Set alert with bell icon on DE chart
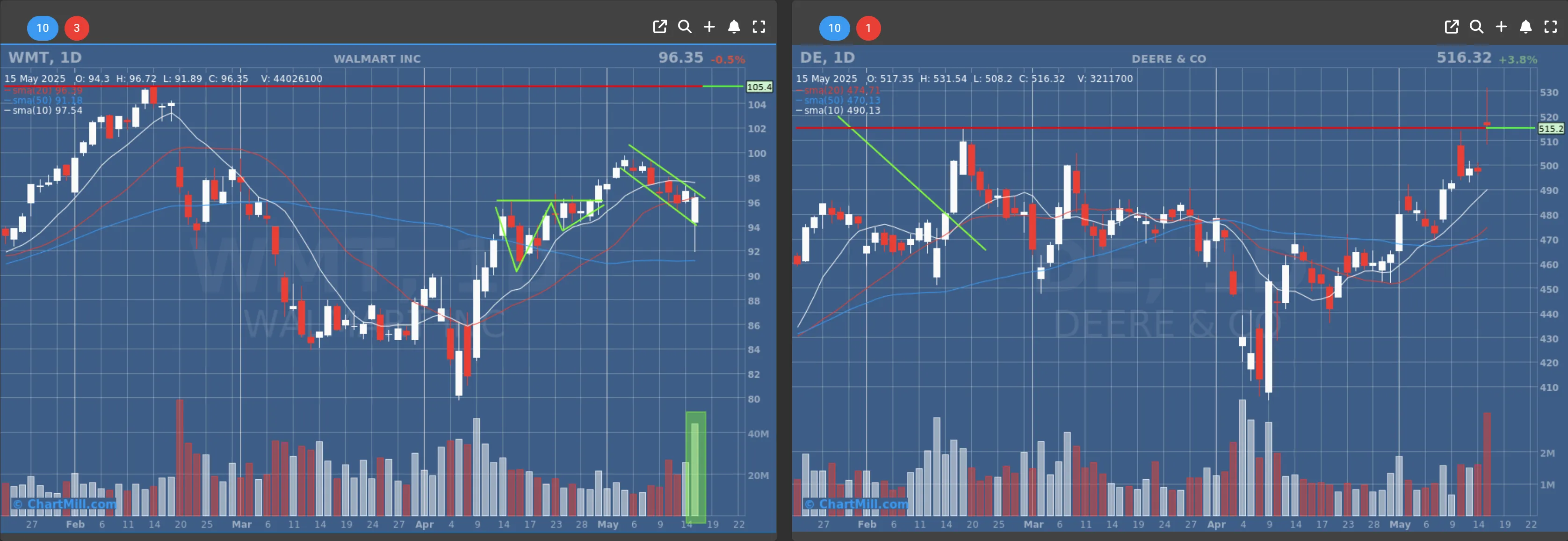Image resolution: width=1568 pixels, height=541 pixels. pos(1526,27)
